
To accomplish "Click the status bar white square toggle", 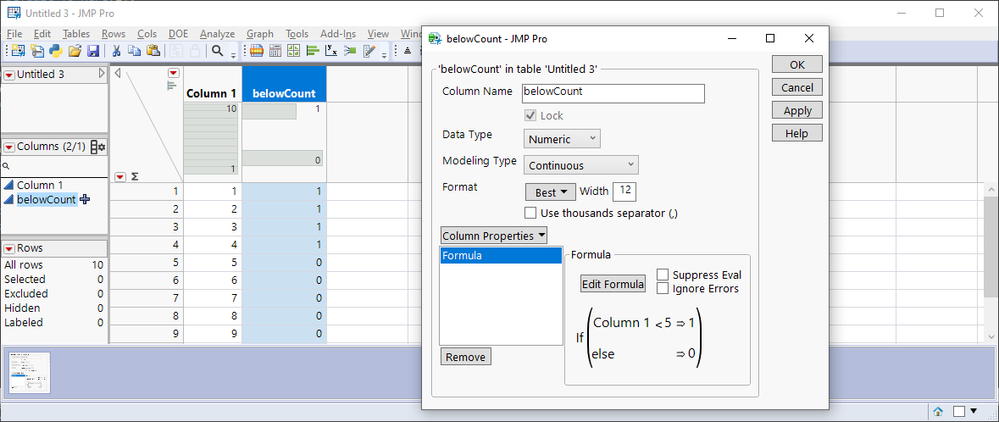I will click(x=959, y=412).
